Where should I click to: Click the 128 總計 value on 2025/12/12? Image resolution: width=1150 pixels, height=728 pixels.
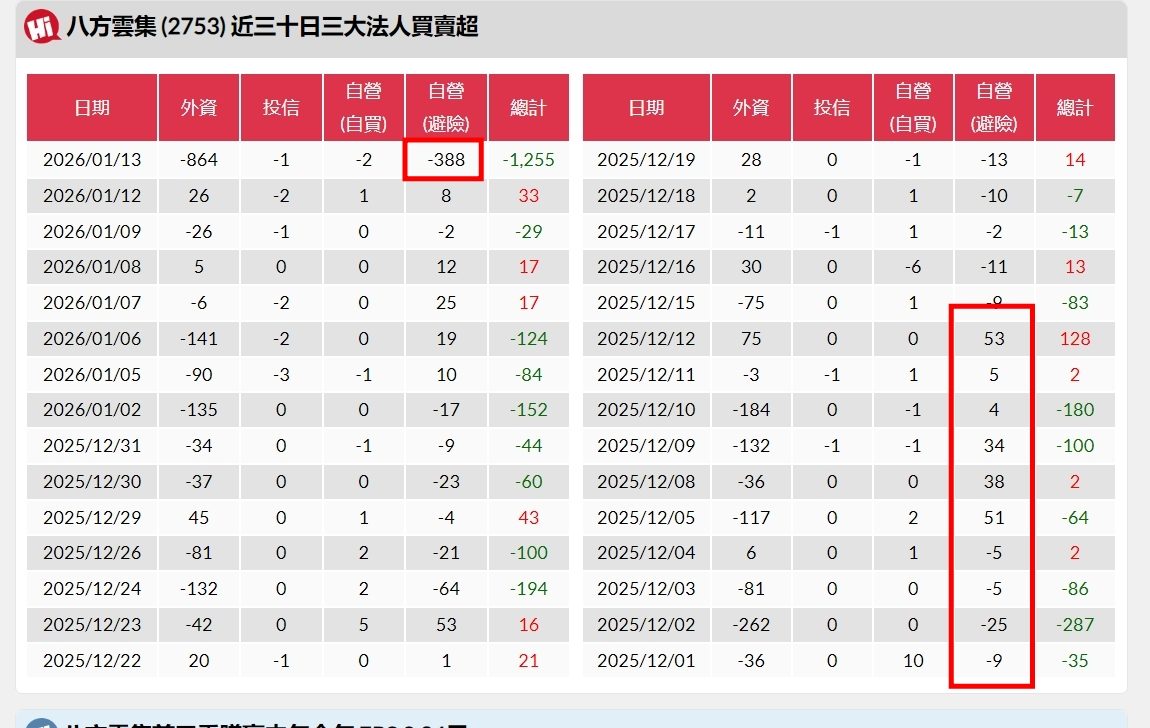[x=1075, y=339]
